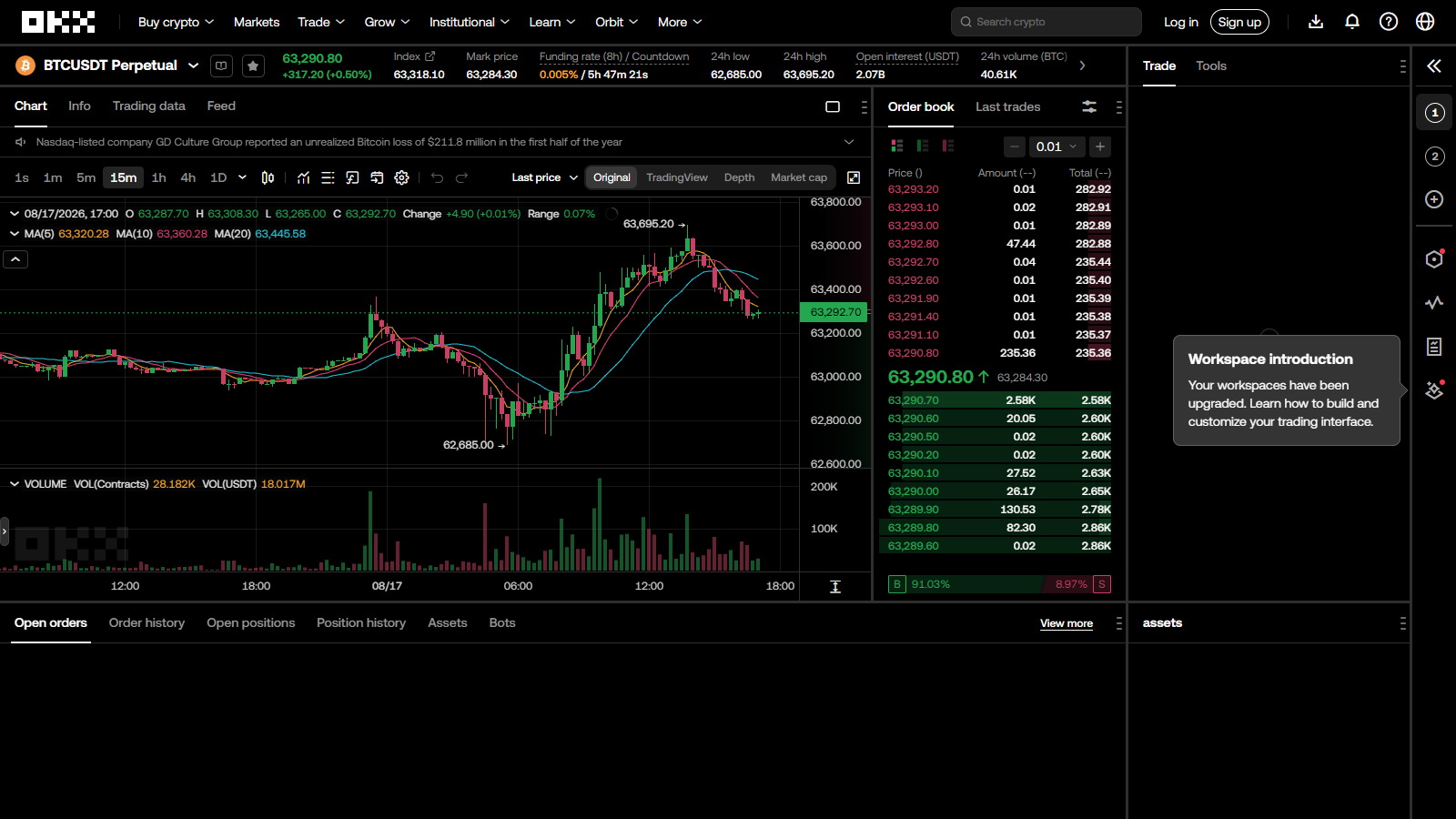Open the notifications bell
1456x819 pixels.
[x=1352, y=22]
